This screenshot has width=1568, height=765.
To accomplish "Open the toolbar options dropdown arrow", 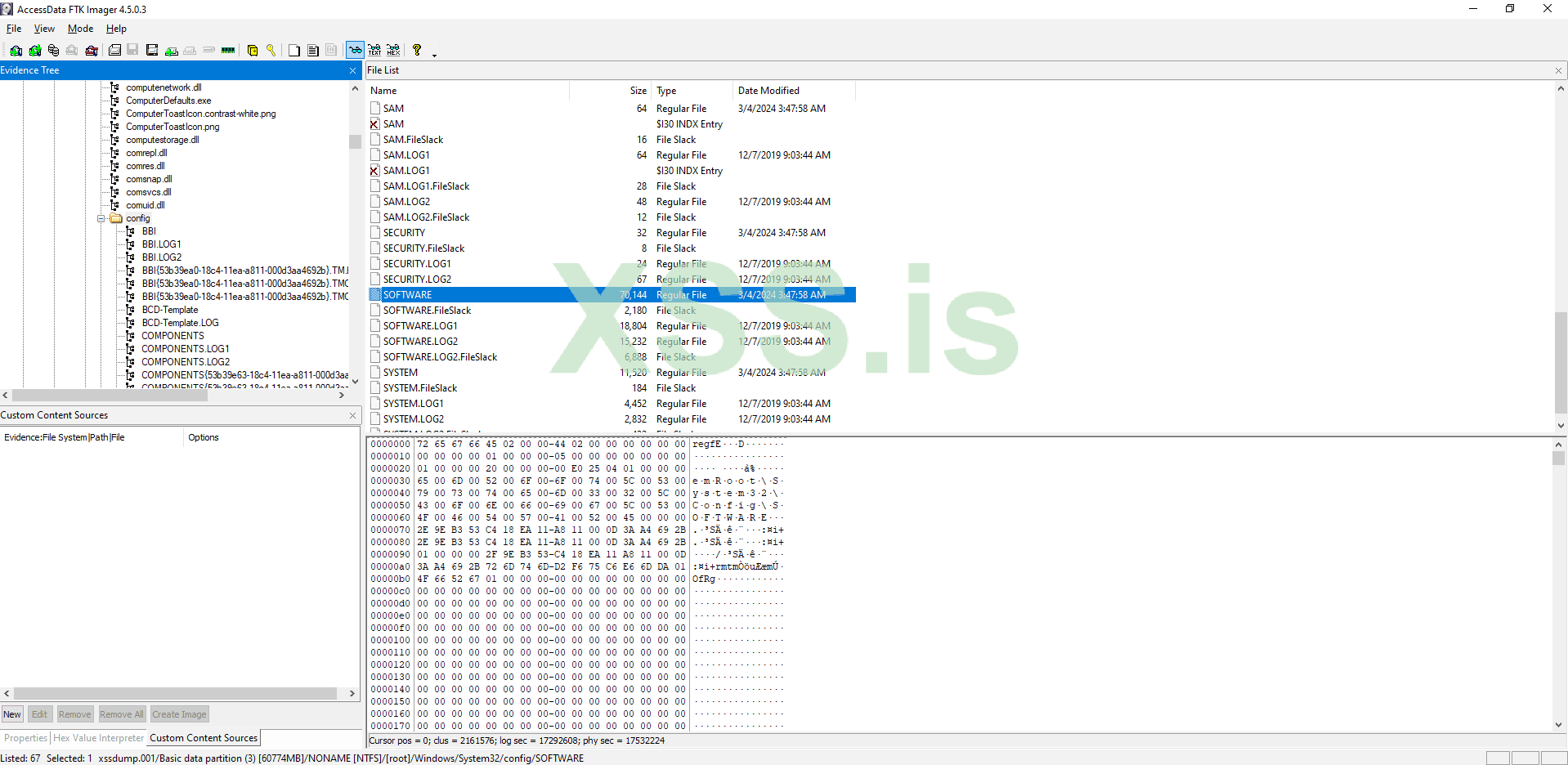I will coord(435,55).
